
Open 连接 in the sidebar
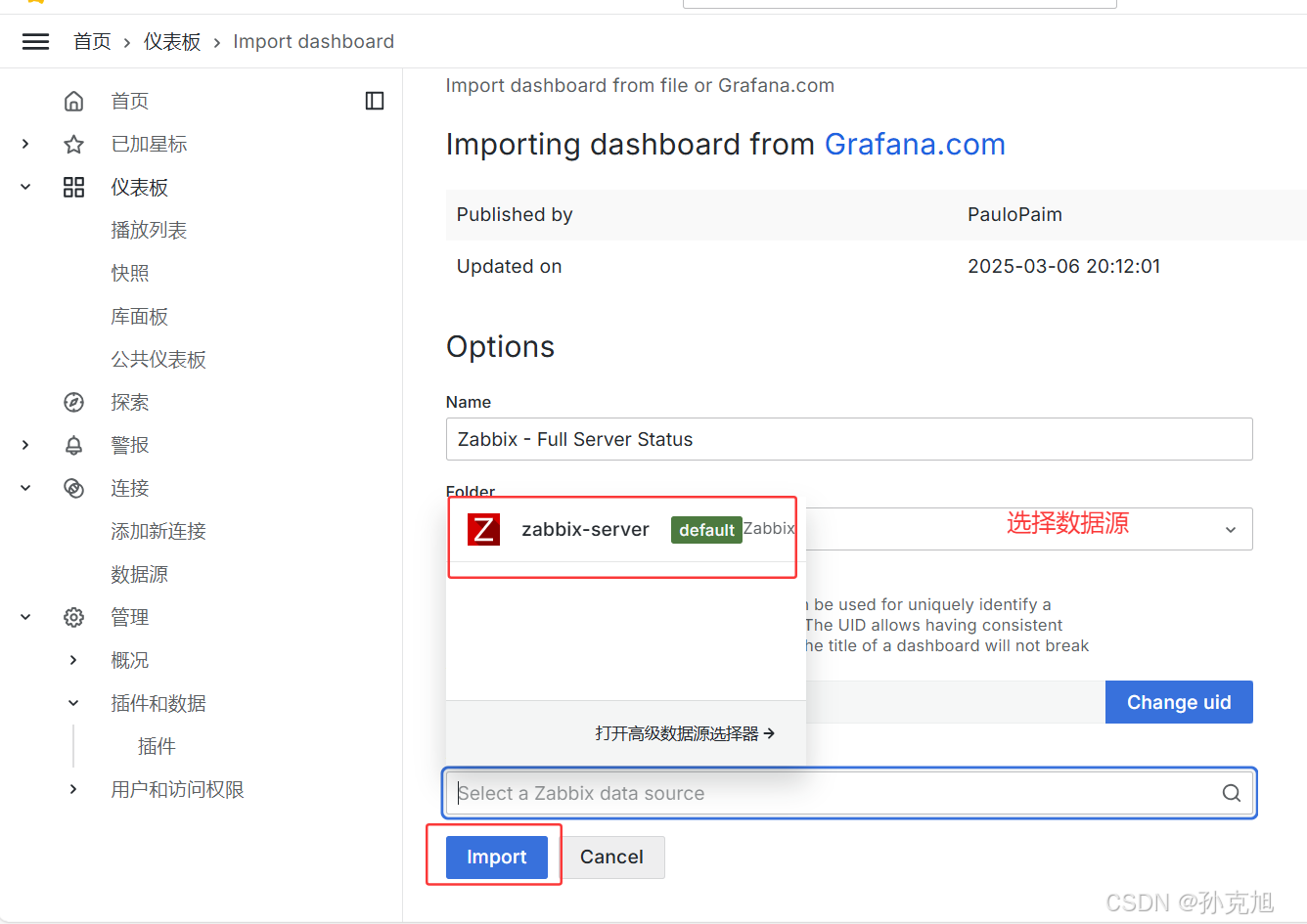[x=130, y=488]
